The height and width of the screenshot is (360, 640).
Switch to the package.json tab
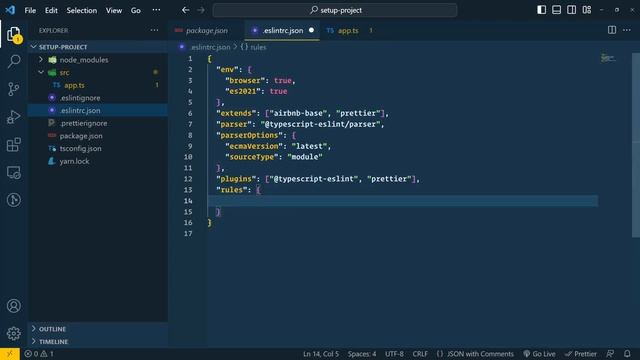tap(206, 30)
